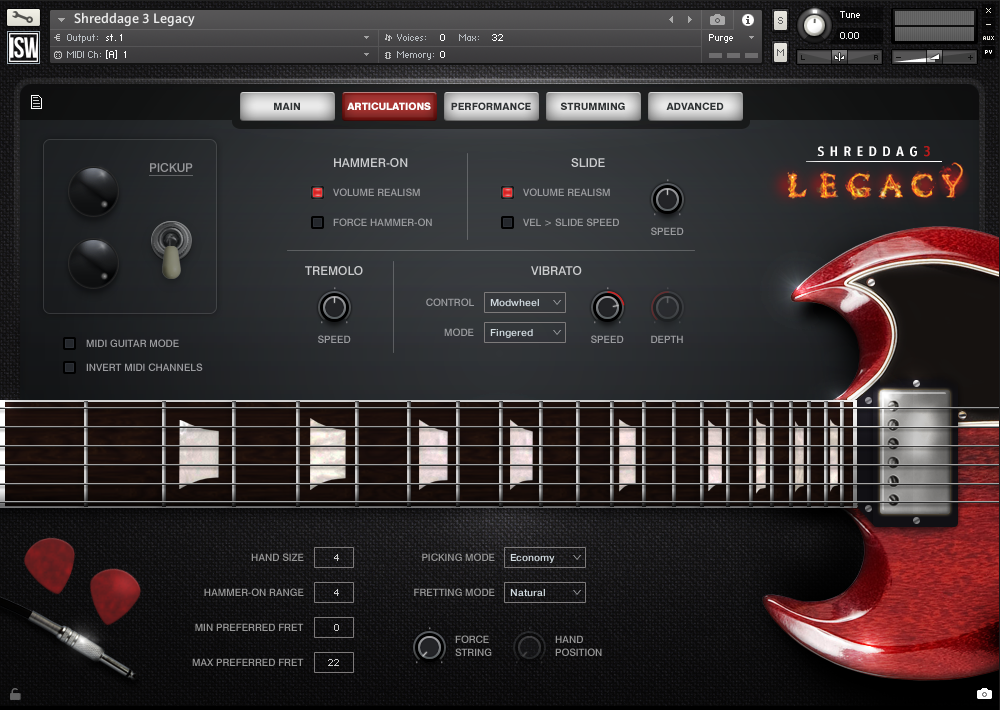This screenshot has height=710, width=1000.
Task: Flip the pickup selector toggle switch
Action: pyautogui.click(x=169, y=248)
